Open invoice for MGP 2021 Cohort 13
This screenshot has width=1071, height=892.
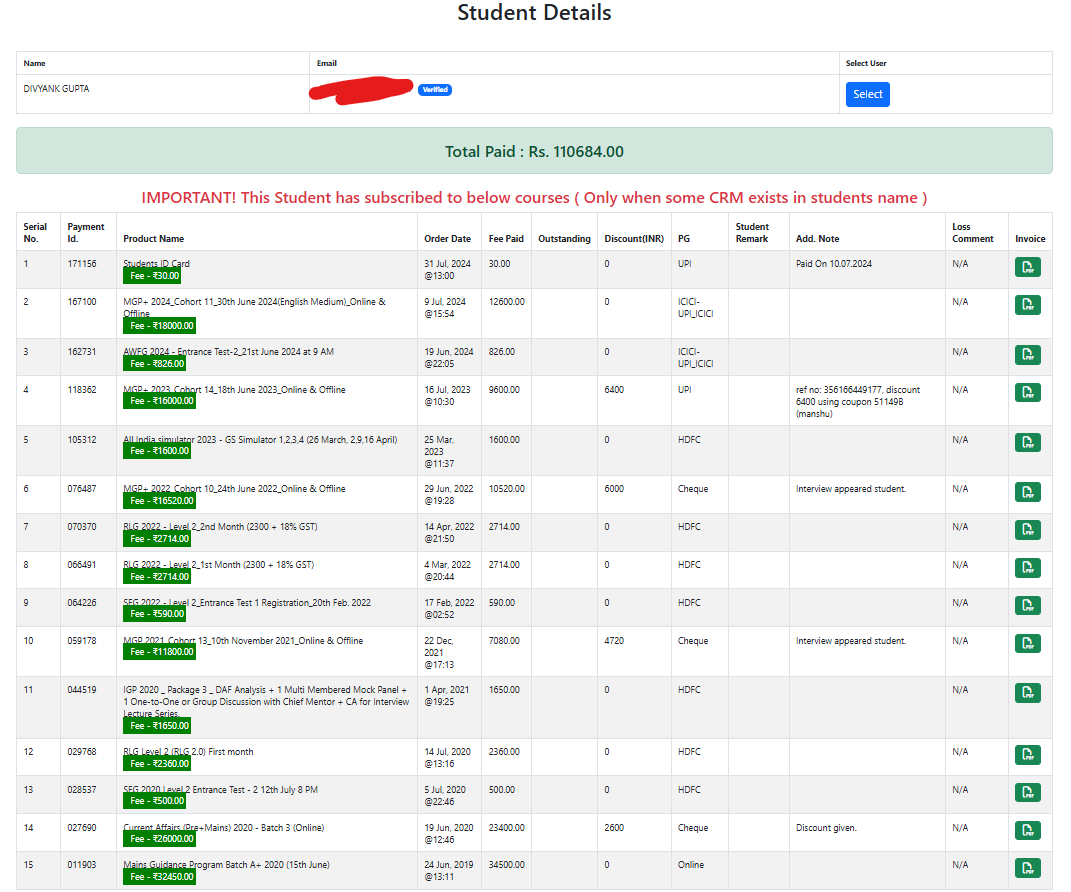coord(1027,644)
